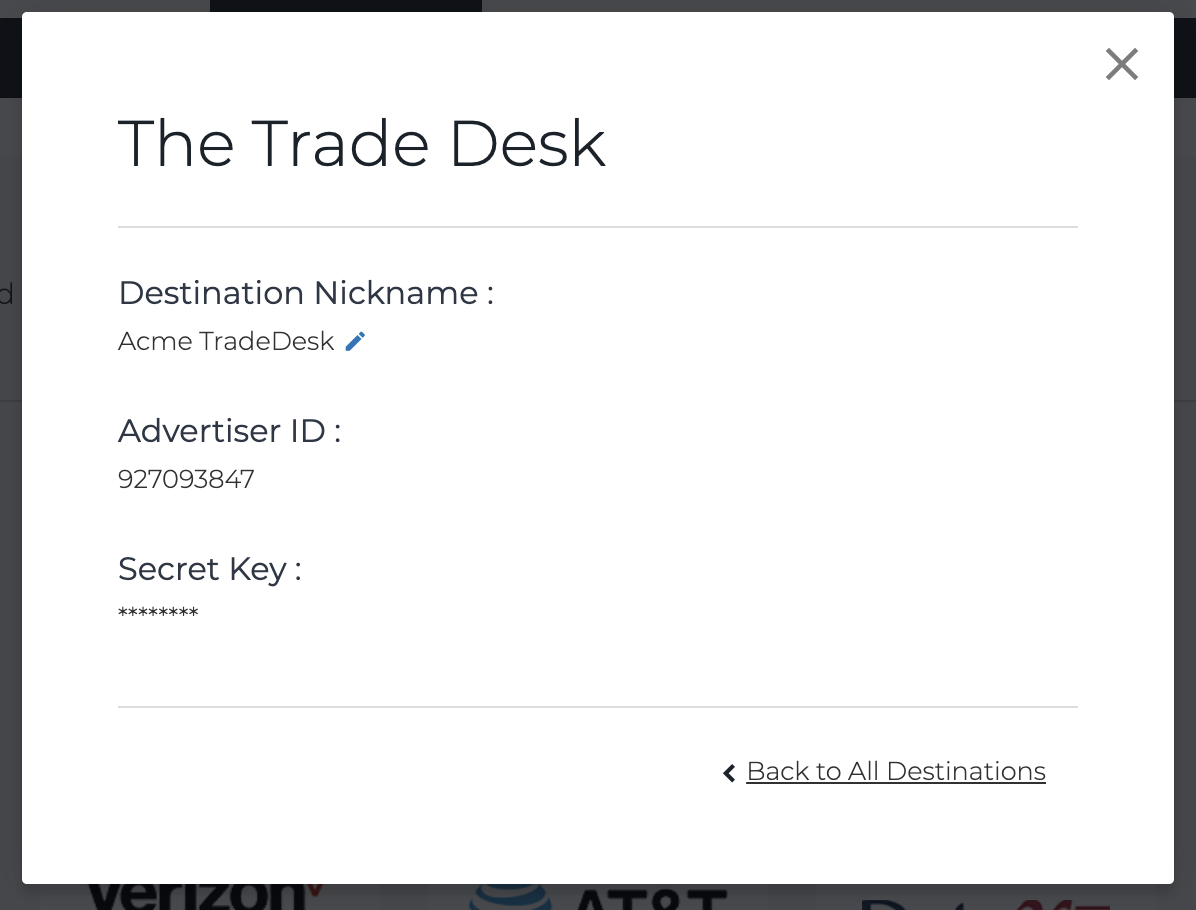This screenshot has height=910, width=1196.
Task: Click the back chevron beside All Destinations
Action: 729,773
